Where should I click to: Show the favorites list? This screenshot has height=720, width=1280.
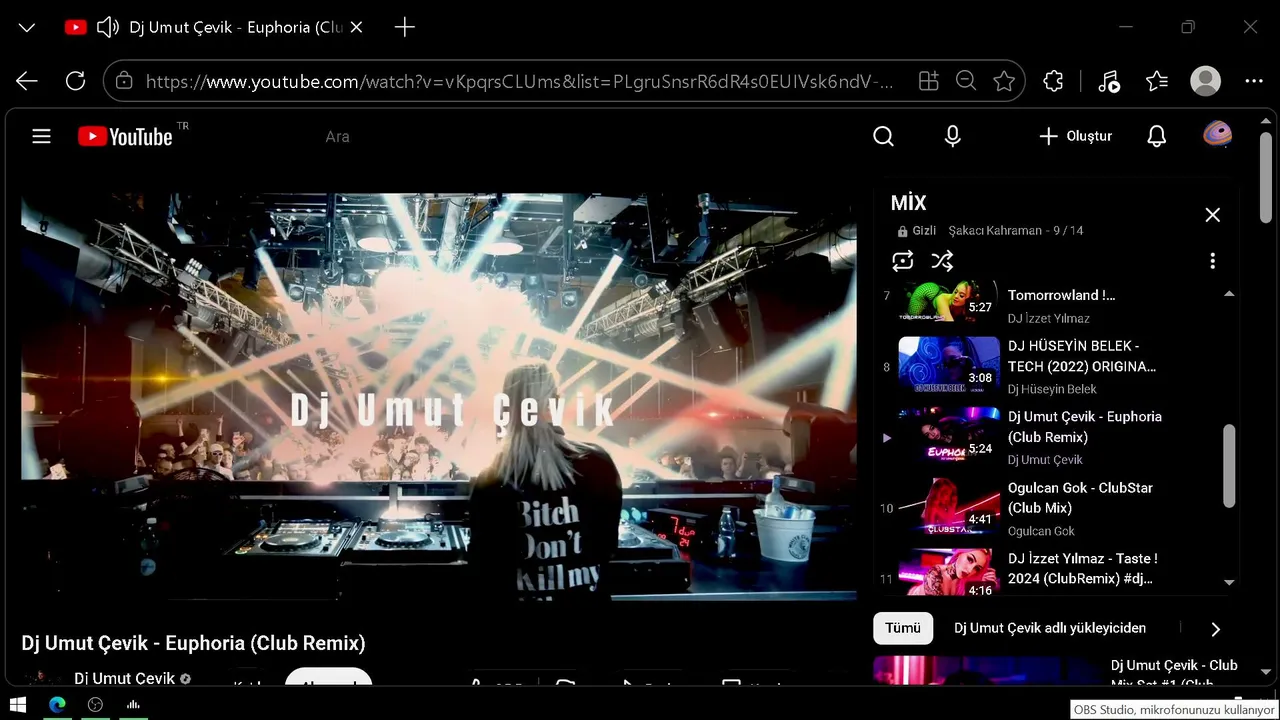(1157, 81)
